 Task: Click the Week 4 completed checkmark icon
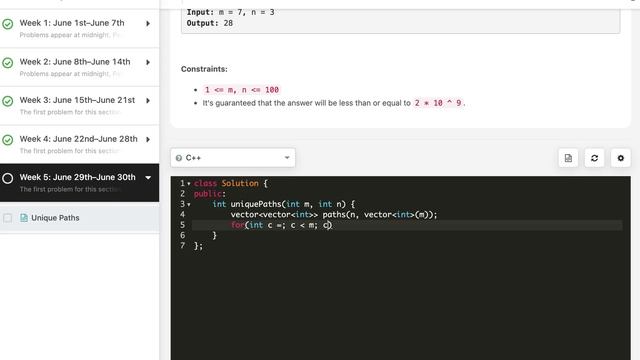[8, 140]
